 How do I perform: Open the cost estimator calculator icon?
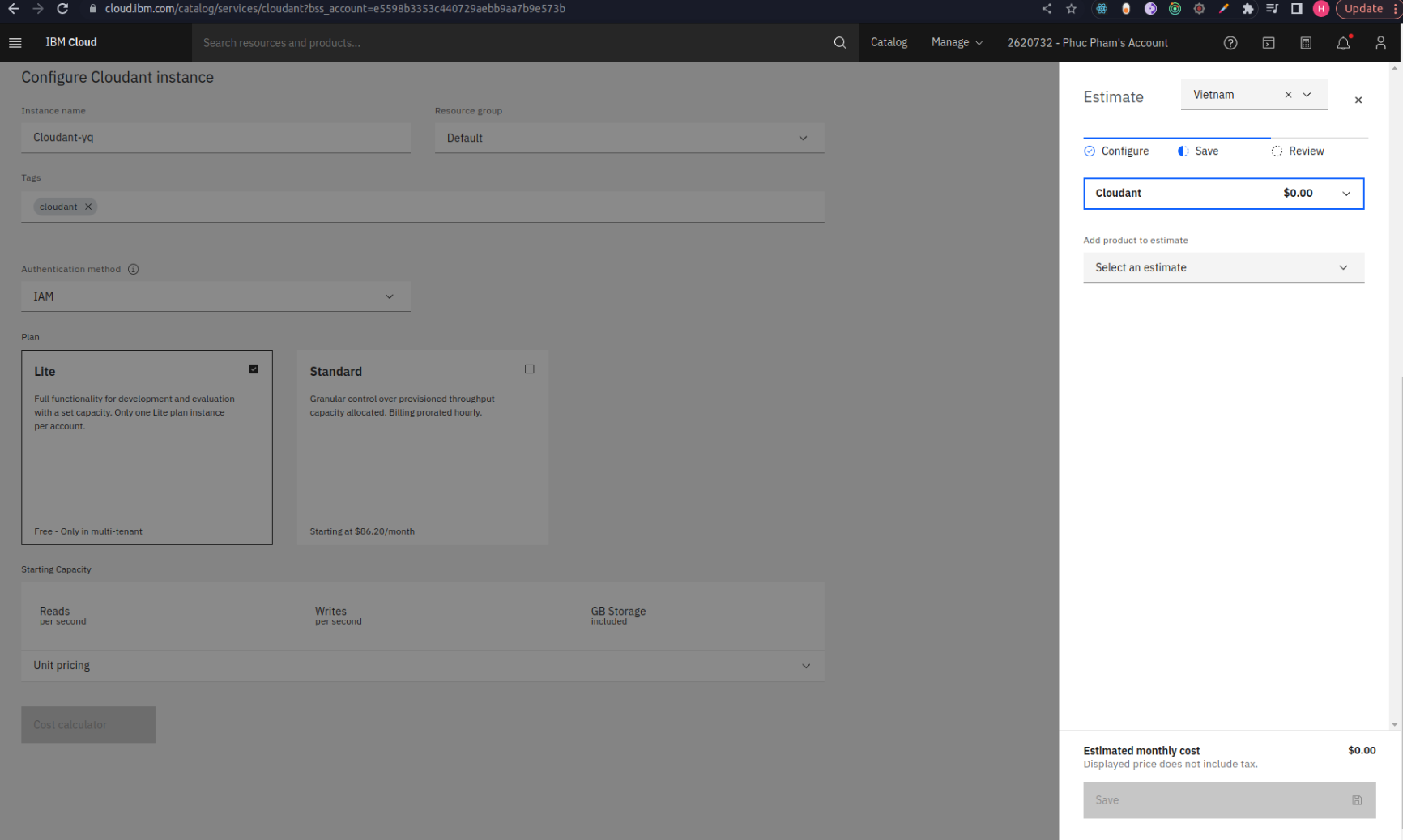coord(1306,43)
